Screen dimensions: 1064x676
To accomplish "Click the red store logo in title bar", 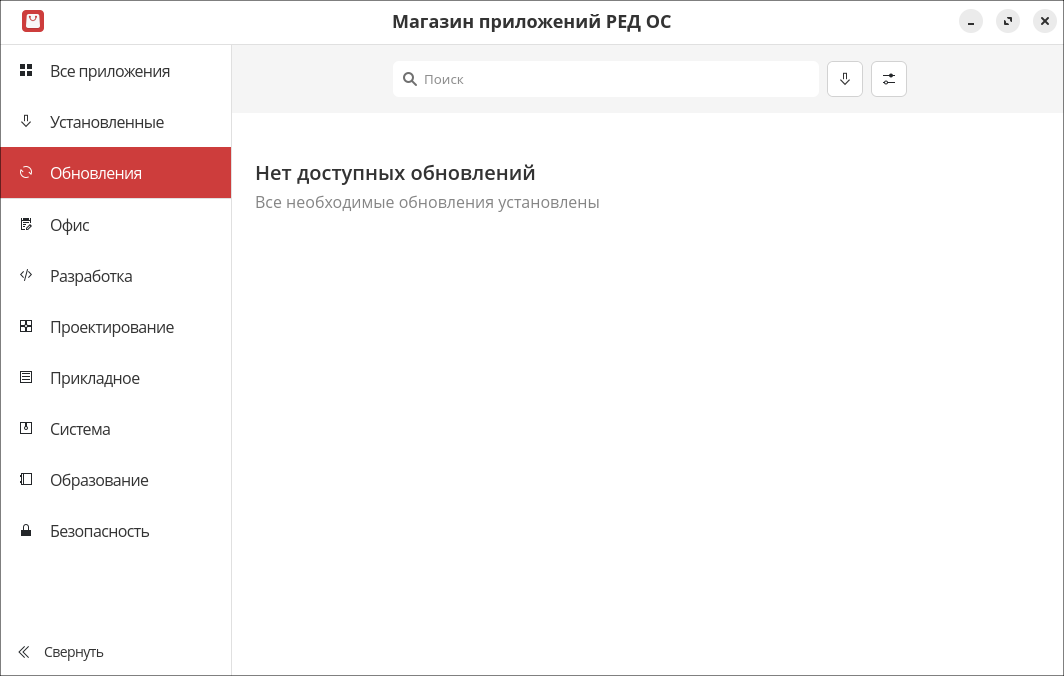I will [x=33, y=21].
